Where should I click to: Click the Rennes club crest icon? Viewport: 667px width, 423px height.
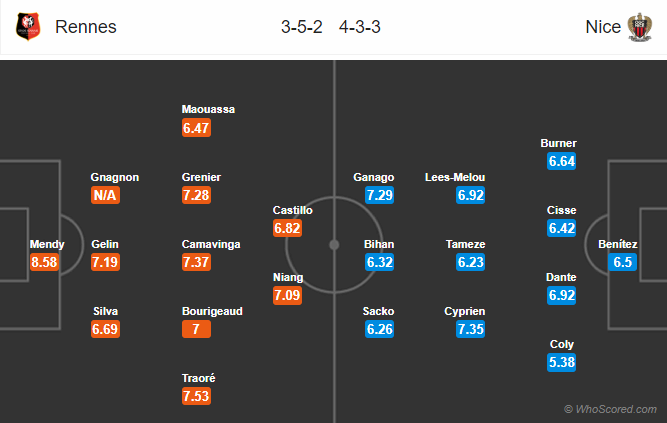tap(28, 27)
